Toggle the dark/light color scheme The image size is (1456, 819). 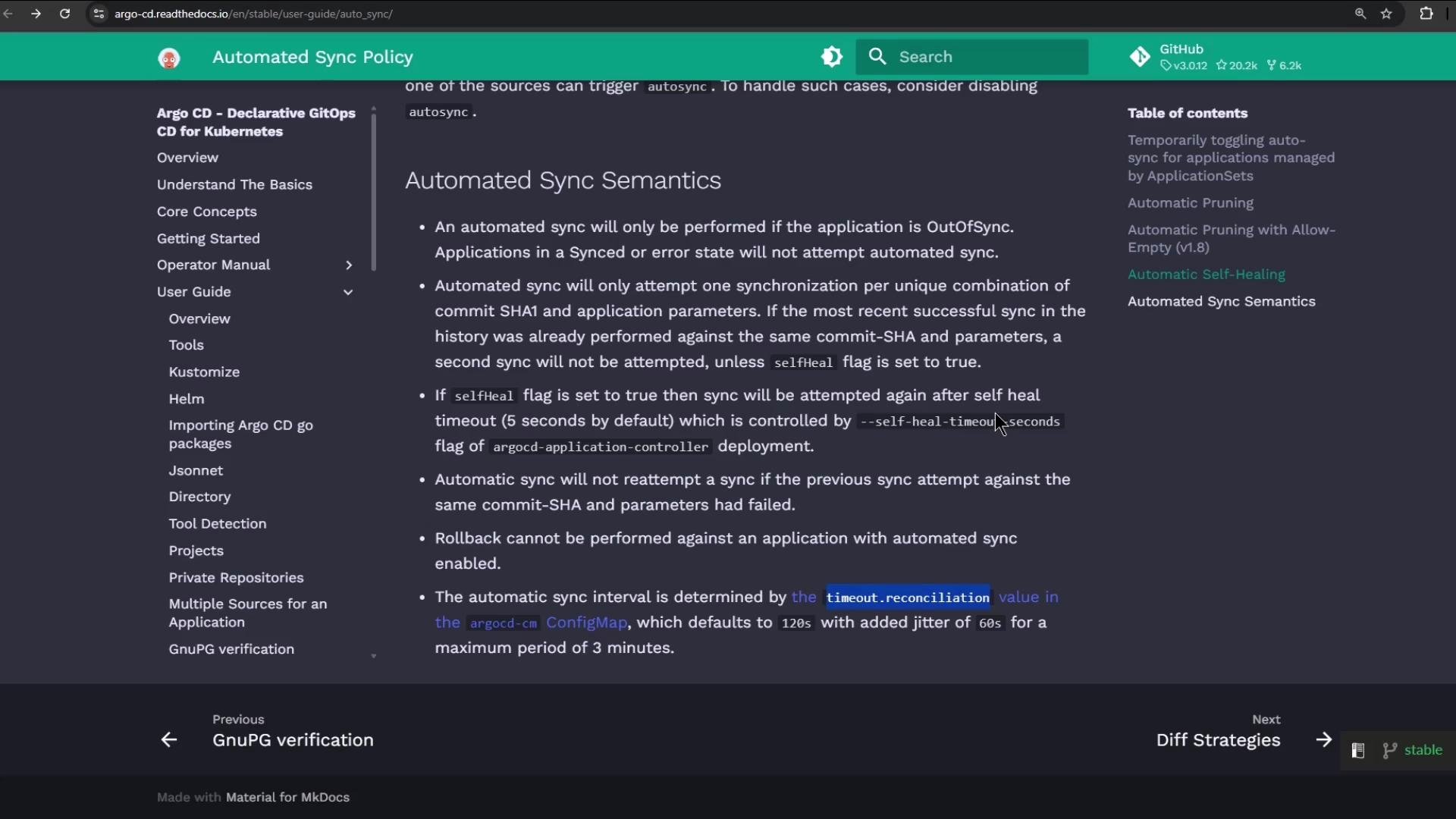click(832, 57)
